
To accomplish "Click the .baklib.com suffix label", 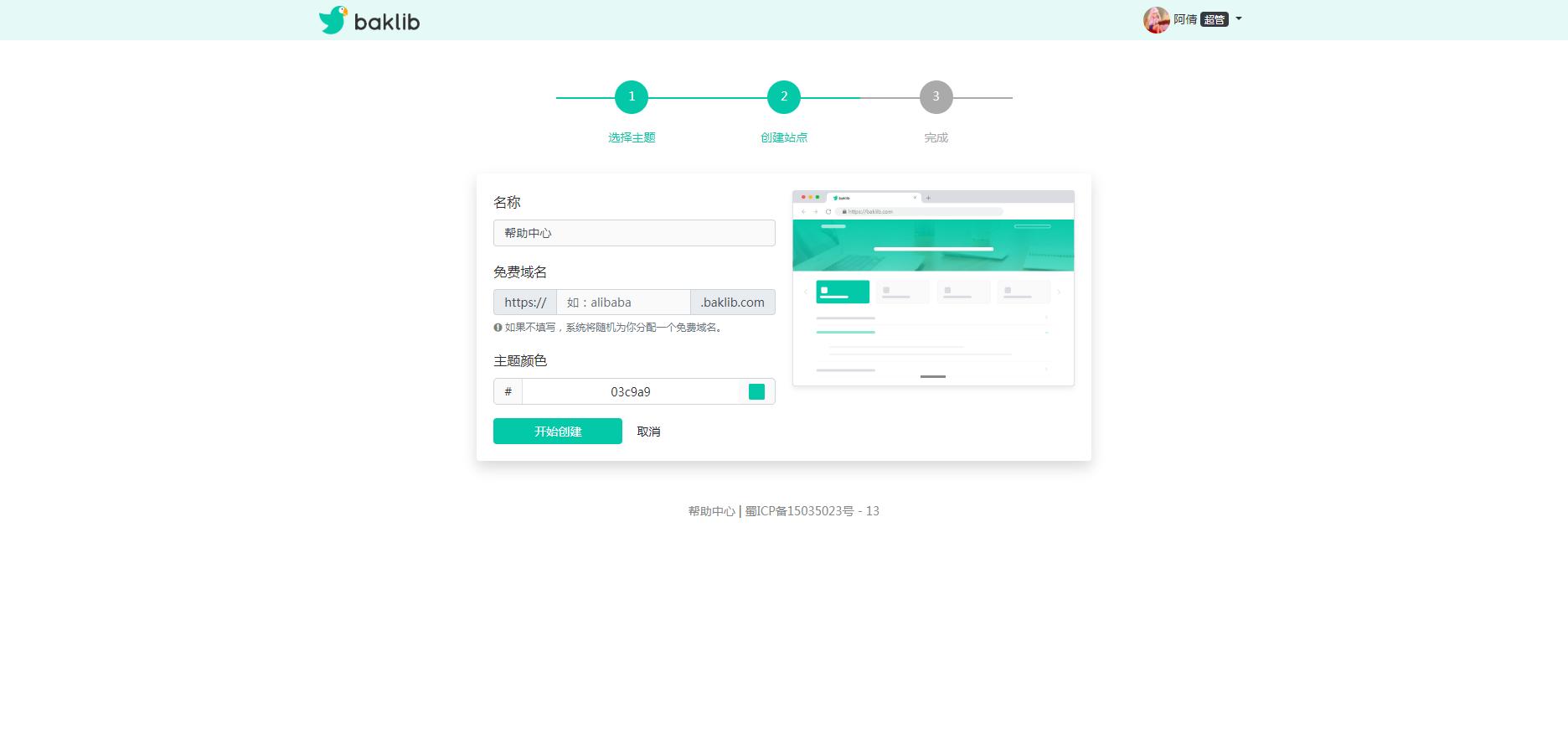I will coord(733,302).
